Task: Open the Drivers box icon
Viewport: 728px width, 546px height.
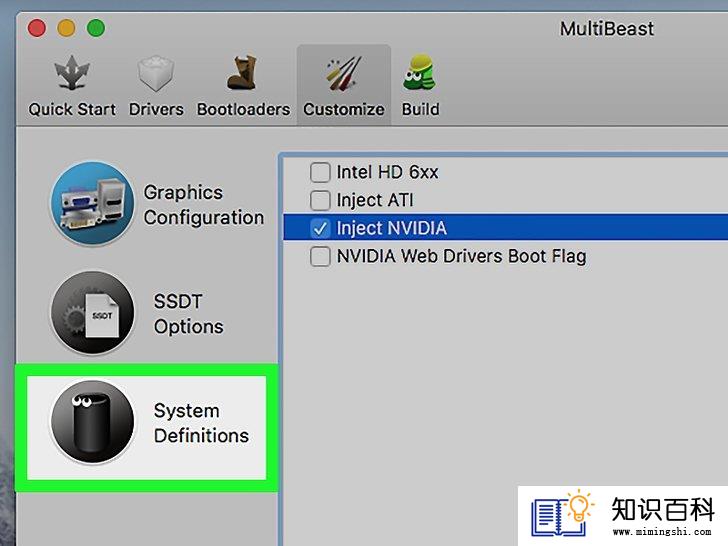Action: 156,73
